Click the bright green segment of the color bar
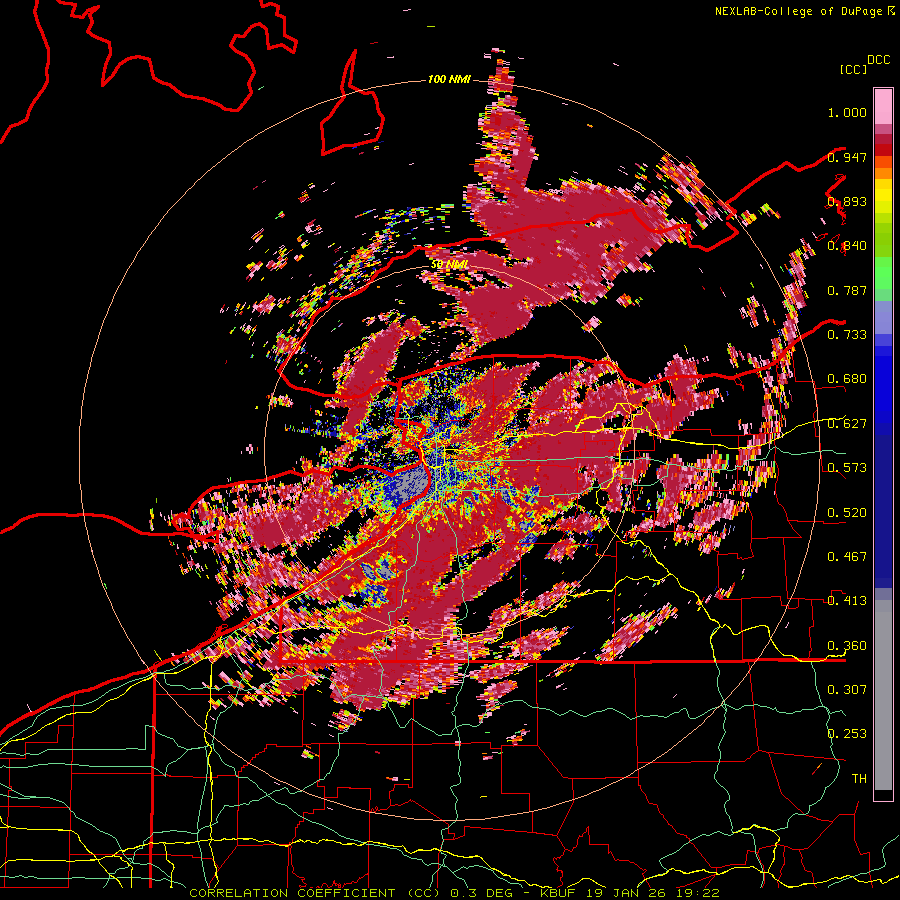 [x=883, y=273]
